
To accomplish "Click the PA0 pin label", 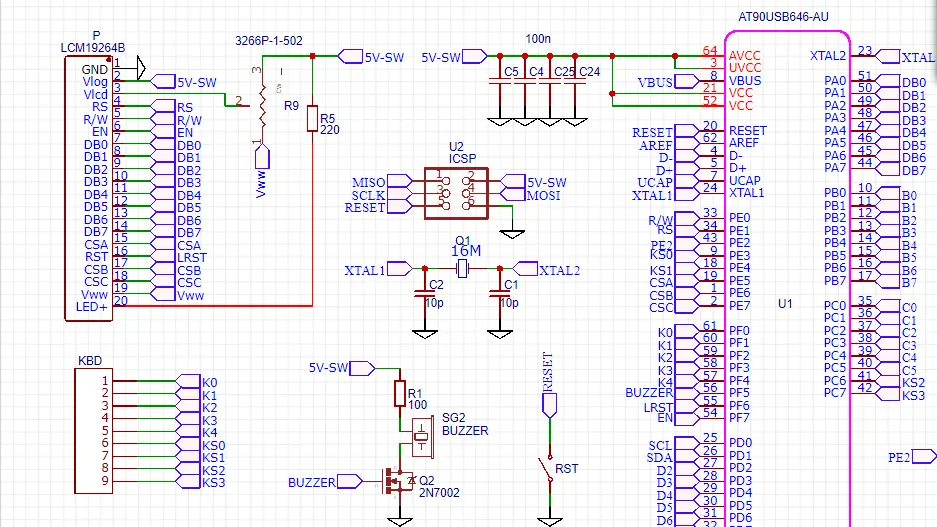I will coord(835,81).
